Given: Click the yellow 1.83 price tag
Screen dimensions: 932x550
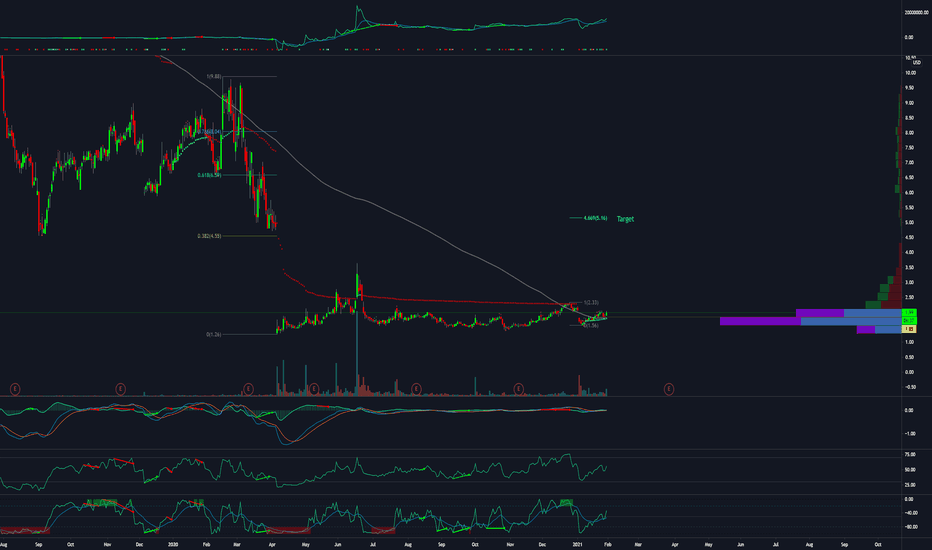Looking at the screenshot, I should pyautogui.click(x=909, y=329).
